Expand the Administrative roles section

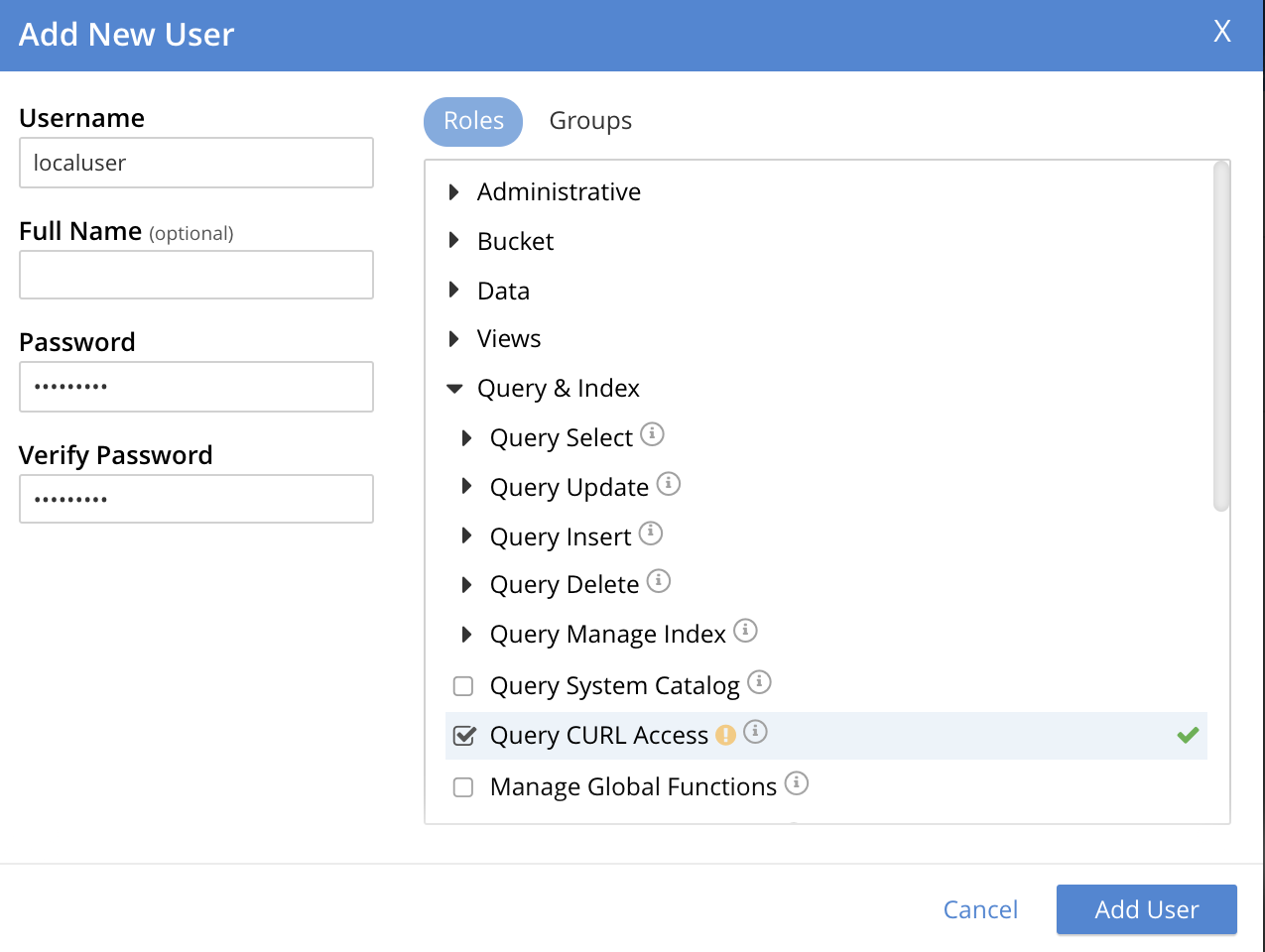point(454,191)
